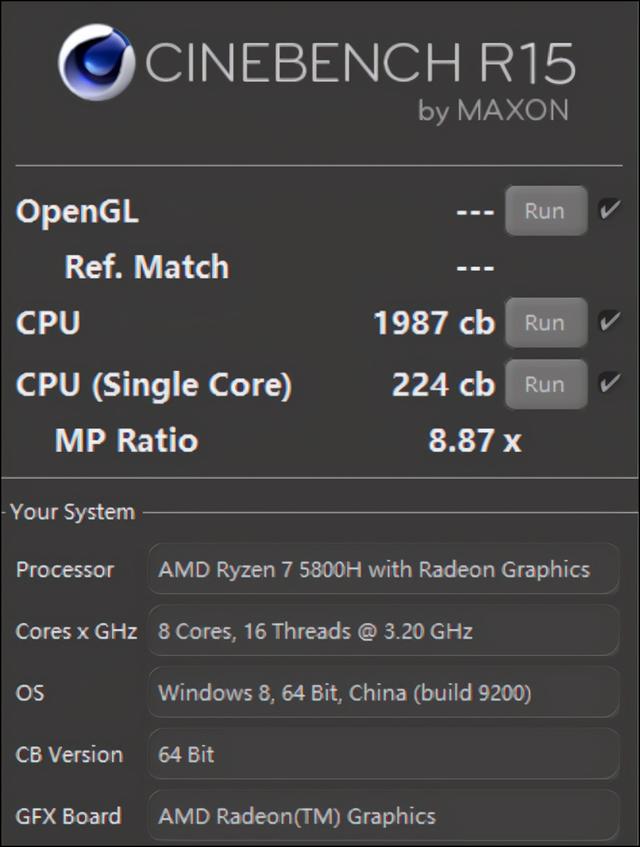Click the Cinebench sphere logo icon
The image size is (640, 847).
coord(96,63)
